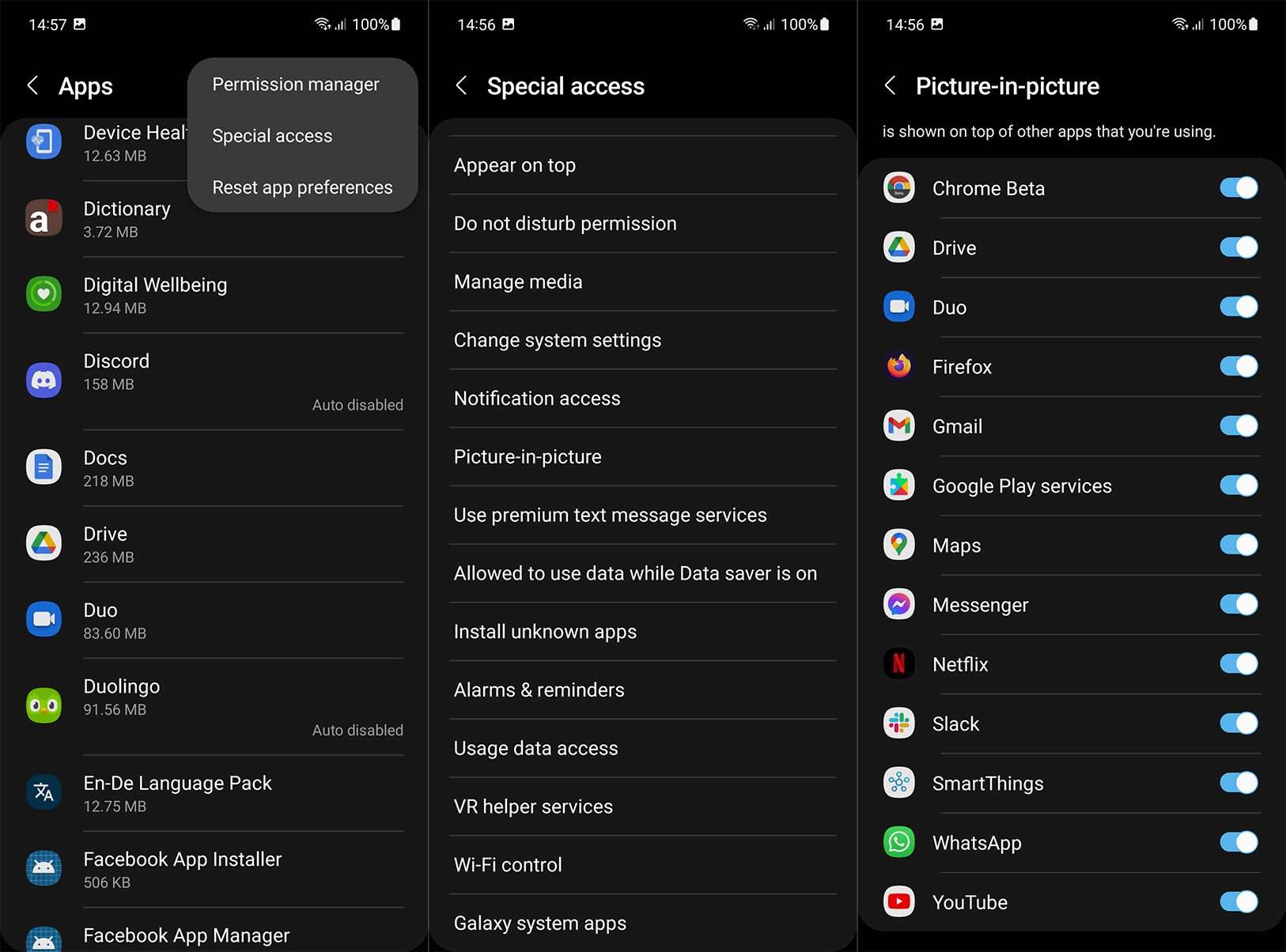
Task: Toggle picture-in-picture for Messenger
Action: [1239, 604]
